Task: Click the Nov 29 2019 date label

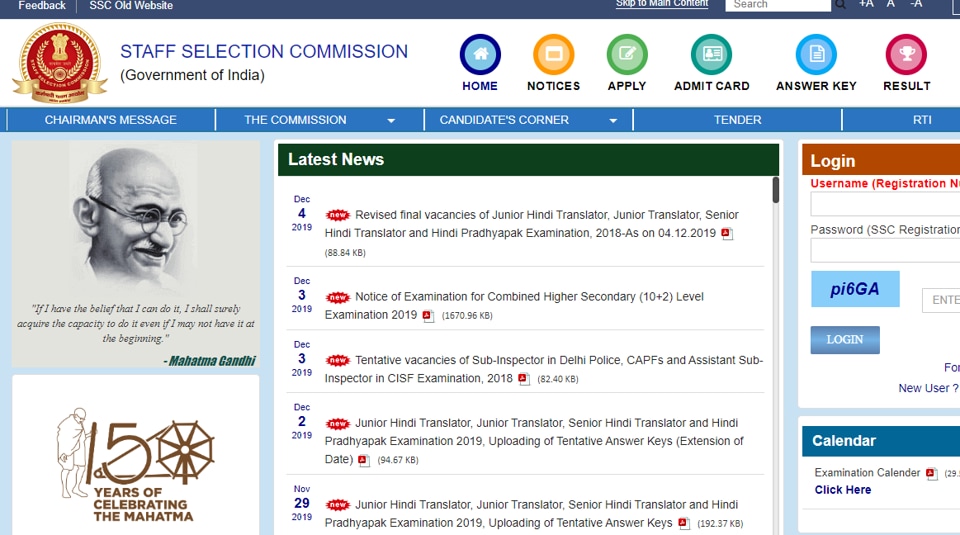Action: click(302, 503)
